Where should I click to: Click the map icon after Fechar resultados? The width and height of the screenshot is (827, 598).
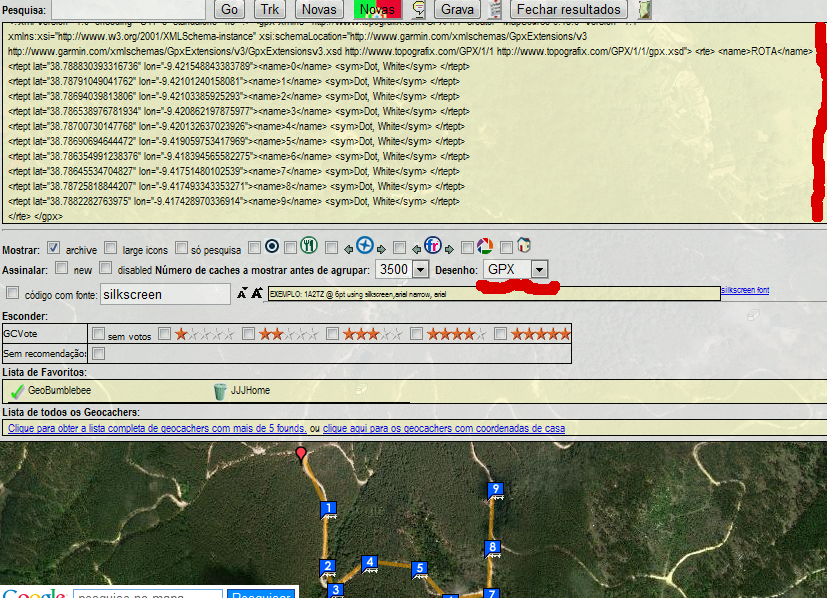pos(644,9)
